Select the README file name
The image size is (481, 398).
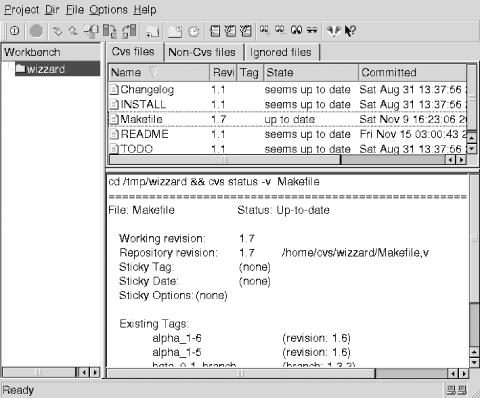[144, 134]
